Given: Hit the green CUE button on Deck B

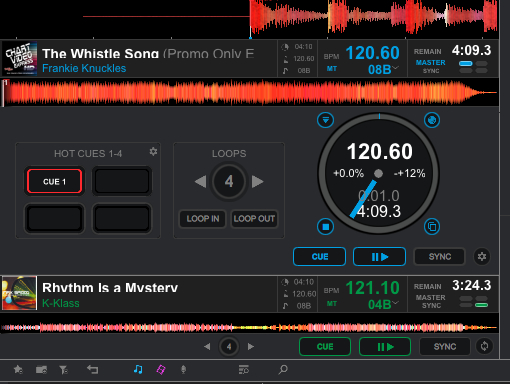Looking at the screenshot, I should (x=325, y=347).
